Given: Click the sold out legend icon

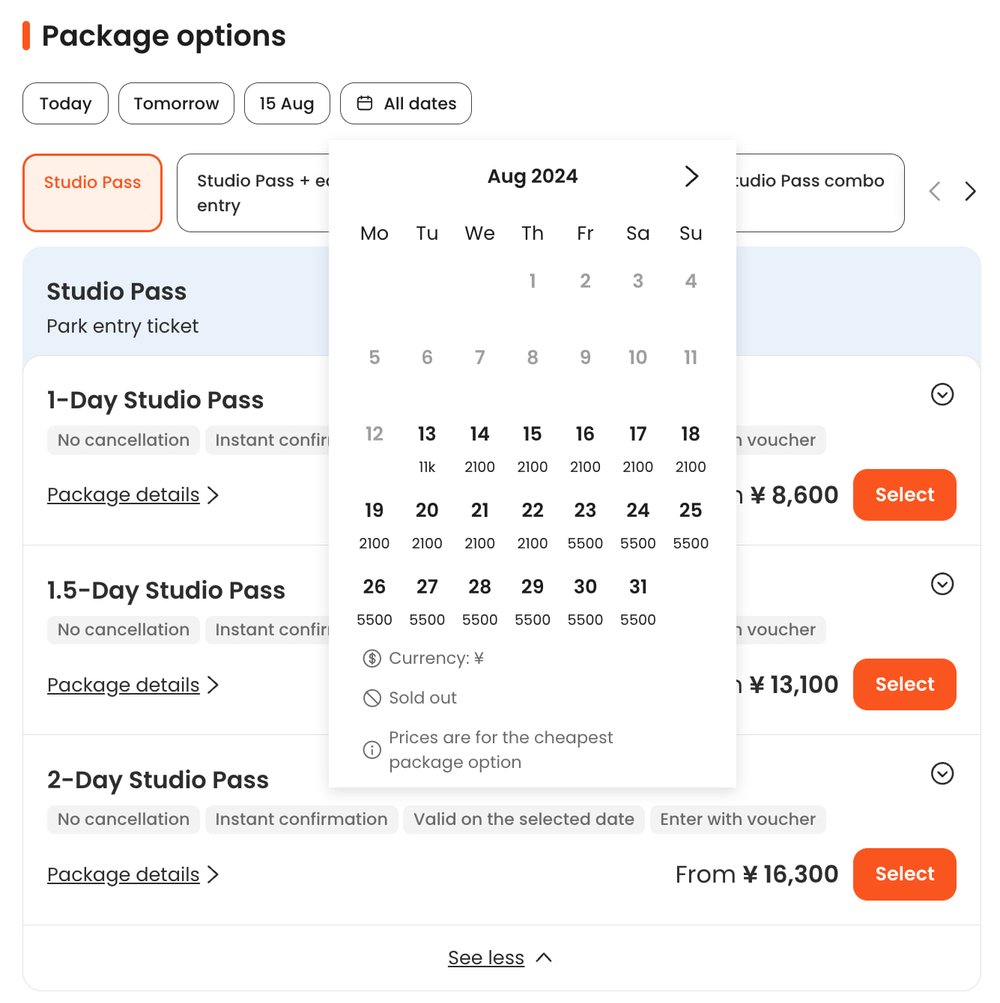Looking at the screenshot, I should click(x=372, y=698).
